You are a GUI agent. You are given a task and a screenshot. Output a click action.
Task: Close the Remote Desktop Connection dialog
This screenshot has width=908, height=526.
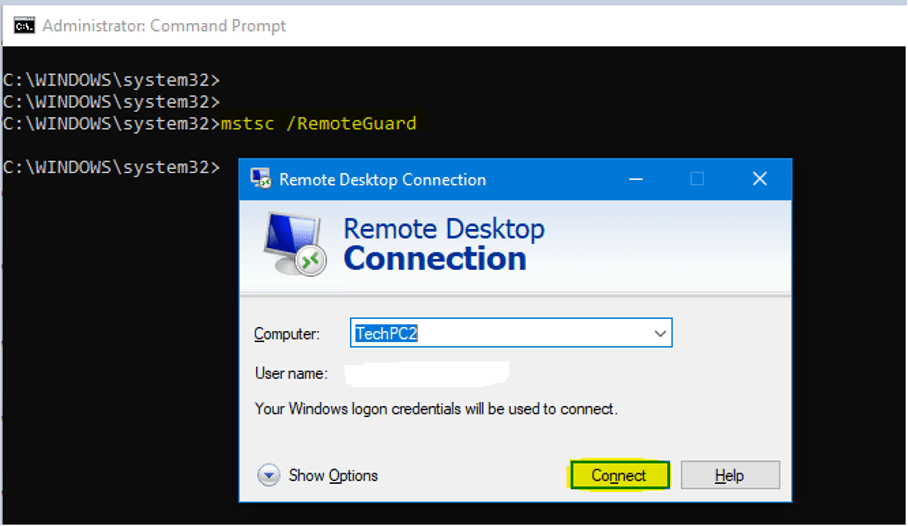coord(759,180)
